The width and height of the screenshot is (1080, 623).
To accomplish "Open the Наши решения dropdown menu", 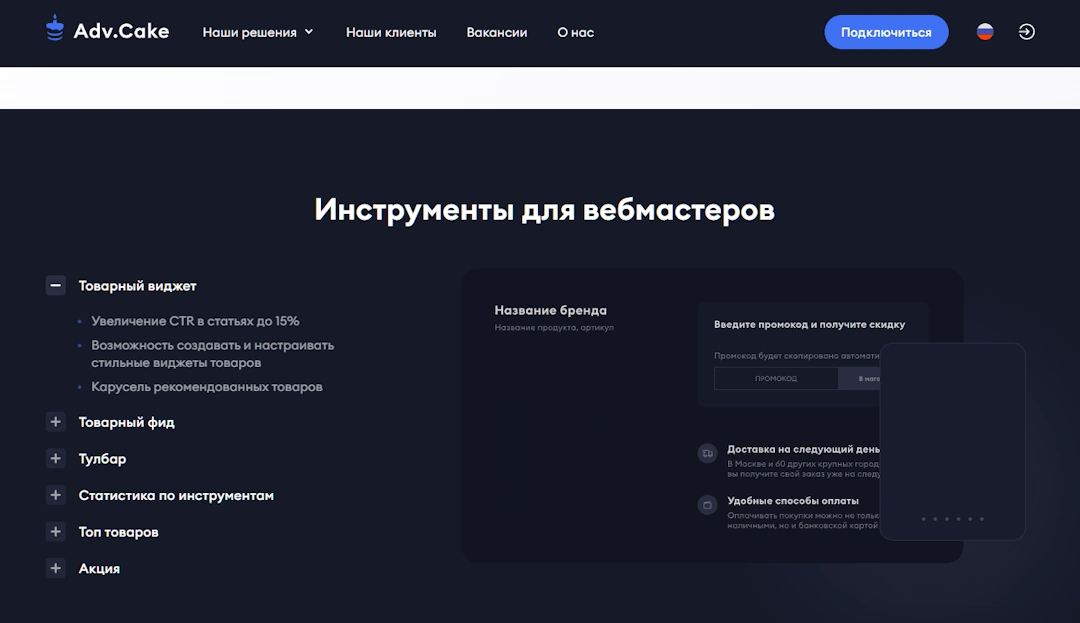I will (258, 32).
